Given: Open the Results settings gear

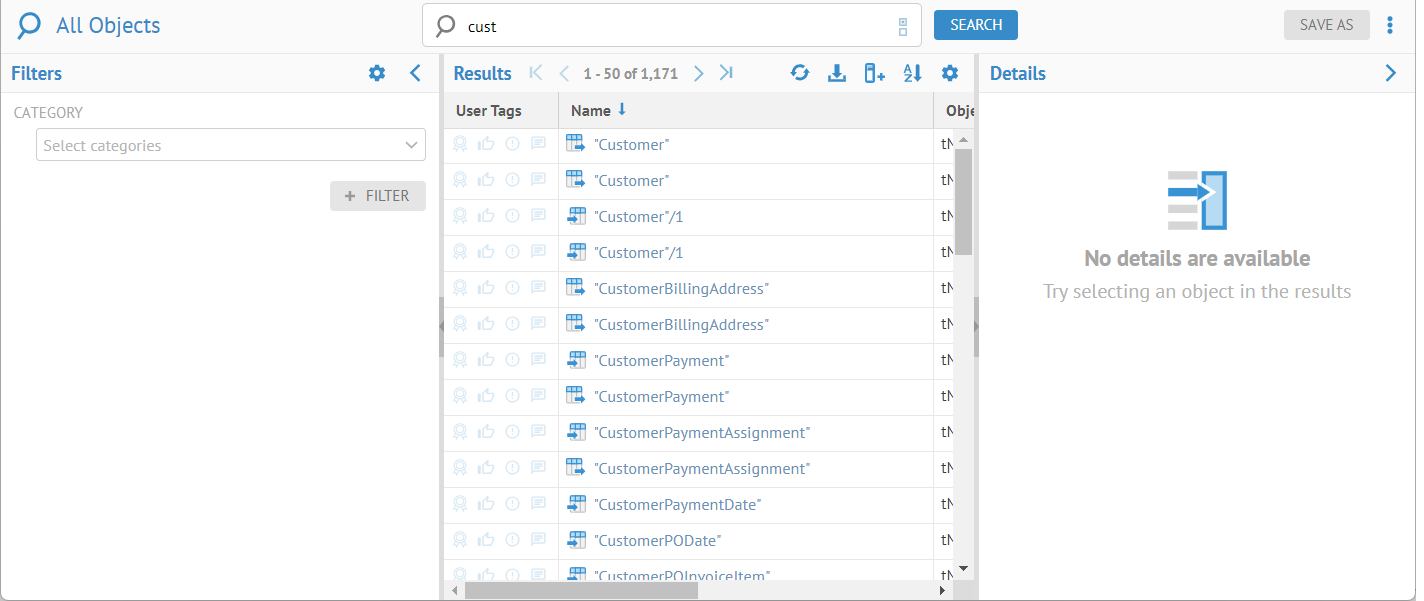Looking at the screenshot, I should click(x=950, y=73).
